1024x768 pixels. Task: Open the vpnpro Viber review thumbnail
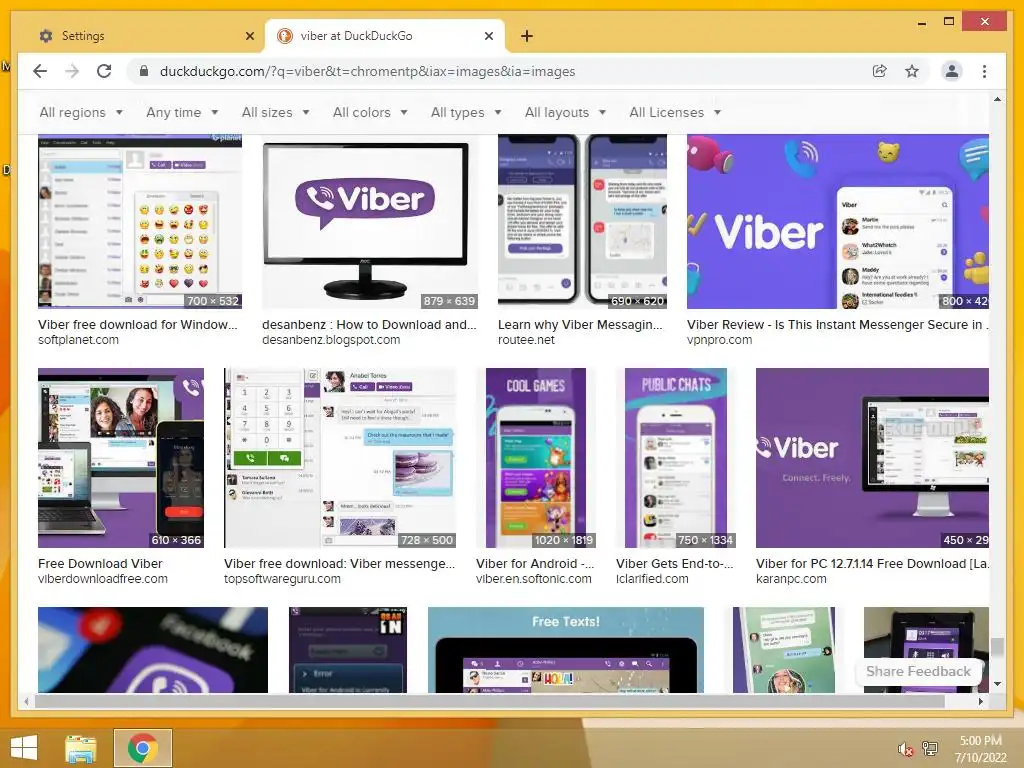pyautogui.click(x=838, y=221)
